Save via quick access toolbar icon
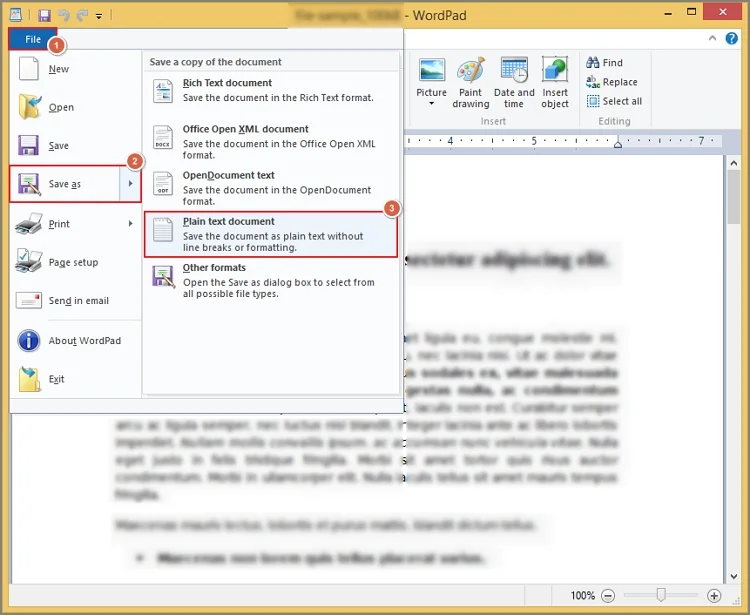Image resolution: width=750 pixels, height=615 pixels. click(44, 15)
